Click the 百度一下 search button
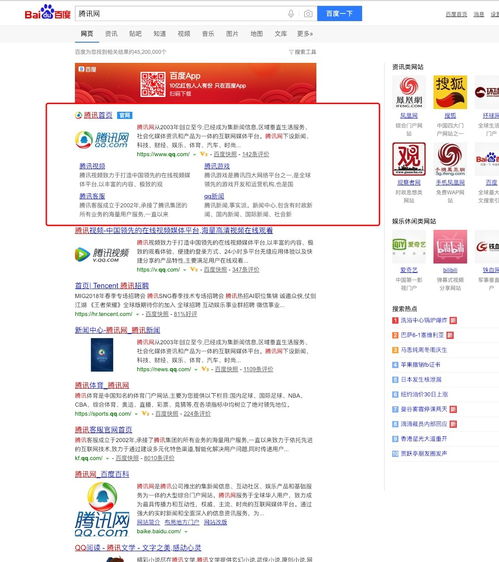The width and height of the screenshot is (499, 562). (339, 14)
